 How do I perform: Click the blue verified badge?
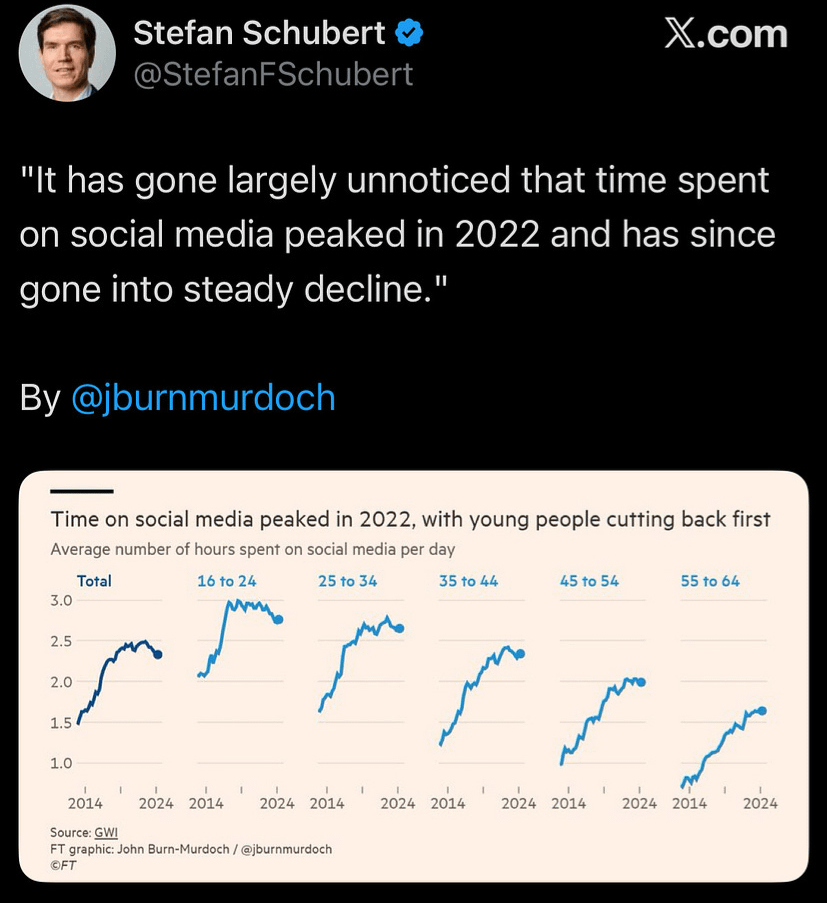(x=409, y=34)
